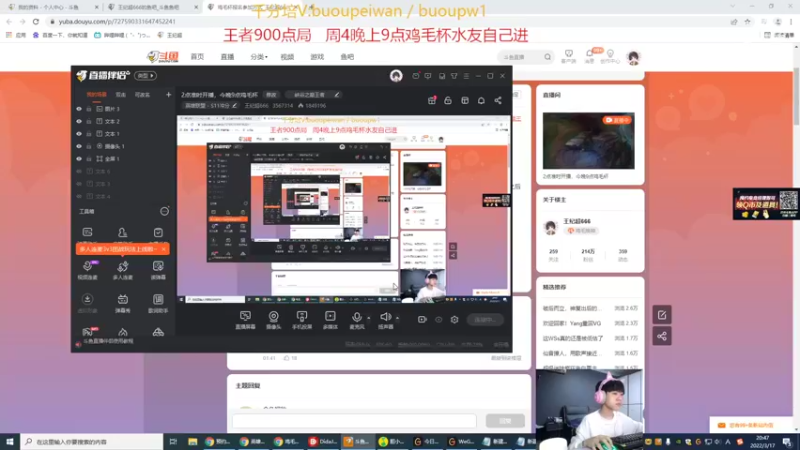Switch to the 我的场景 tab
The image size is (800, 450).
(x=96, y=95)
